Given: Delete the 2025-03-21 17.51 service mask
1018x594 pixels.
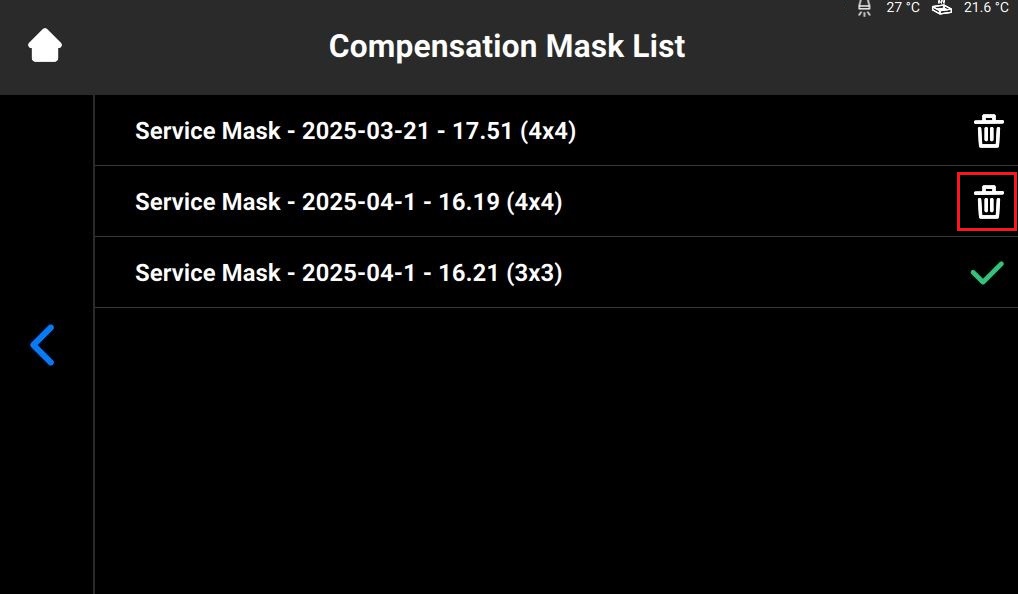Looking at the screenshot, I should pyautogui.click(x=988, y=131).
